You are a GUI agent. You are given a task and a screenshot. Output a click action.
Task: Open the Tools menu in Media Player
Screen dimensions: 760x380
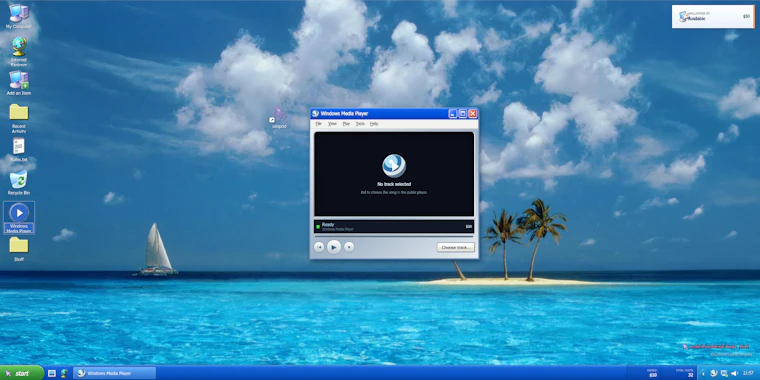tap(360, 124)
